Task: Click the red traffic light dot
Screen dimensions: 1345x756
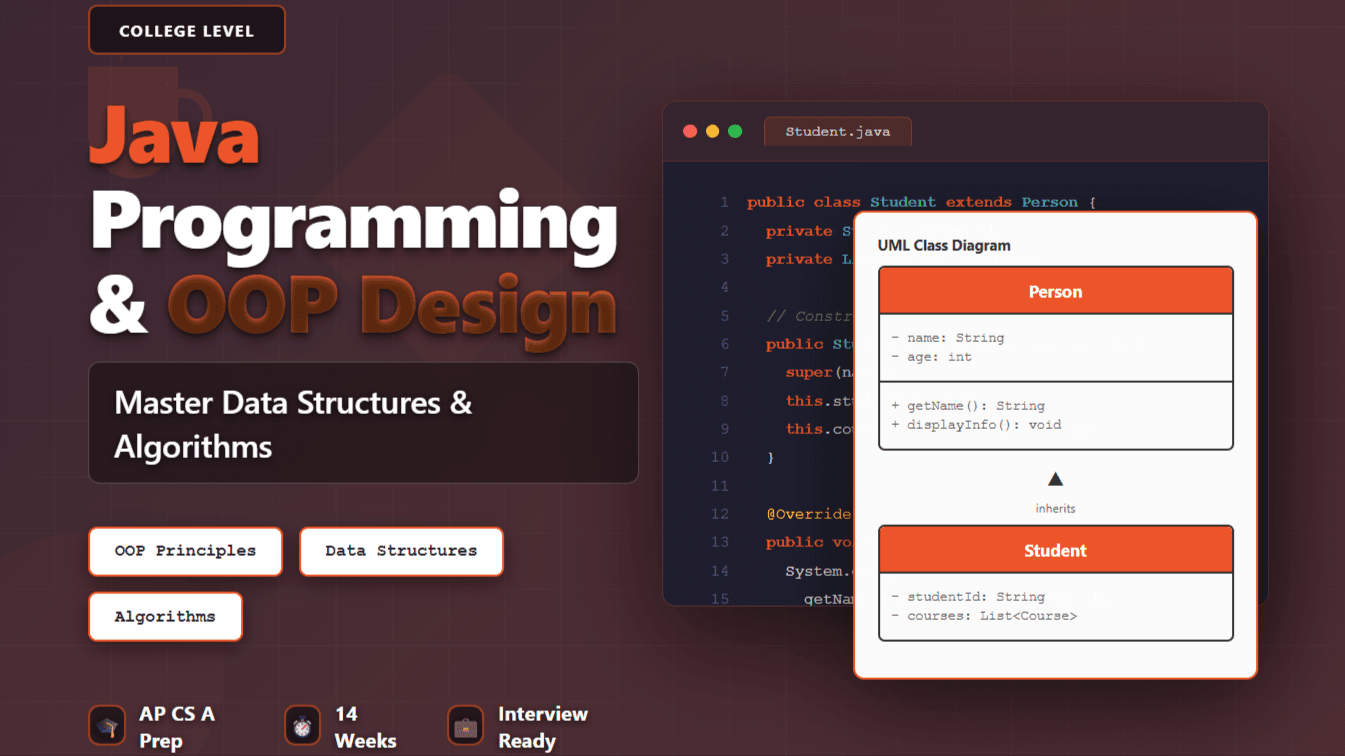Action: (x=690, y=130)
